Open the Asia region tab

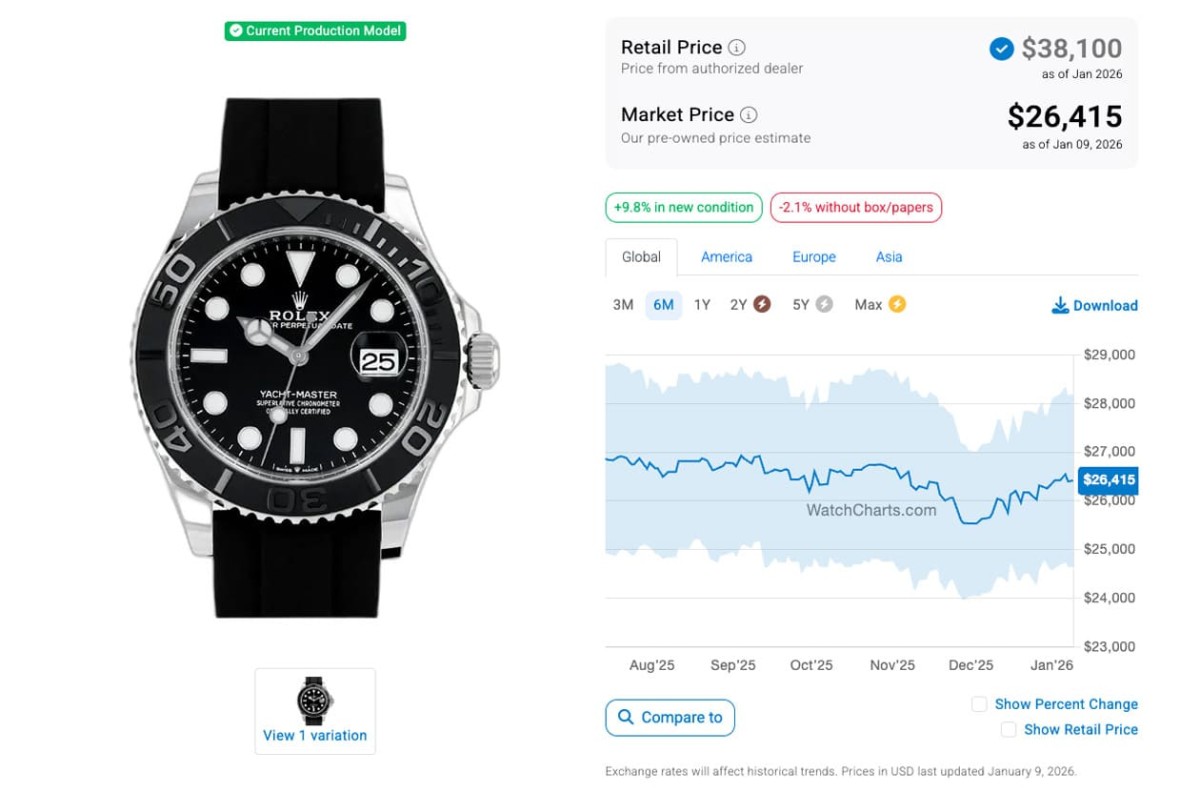pyautogui.click(x=889, y=257)
